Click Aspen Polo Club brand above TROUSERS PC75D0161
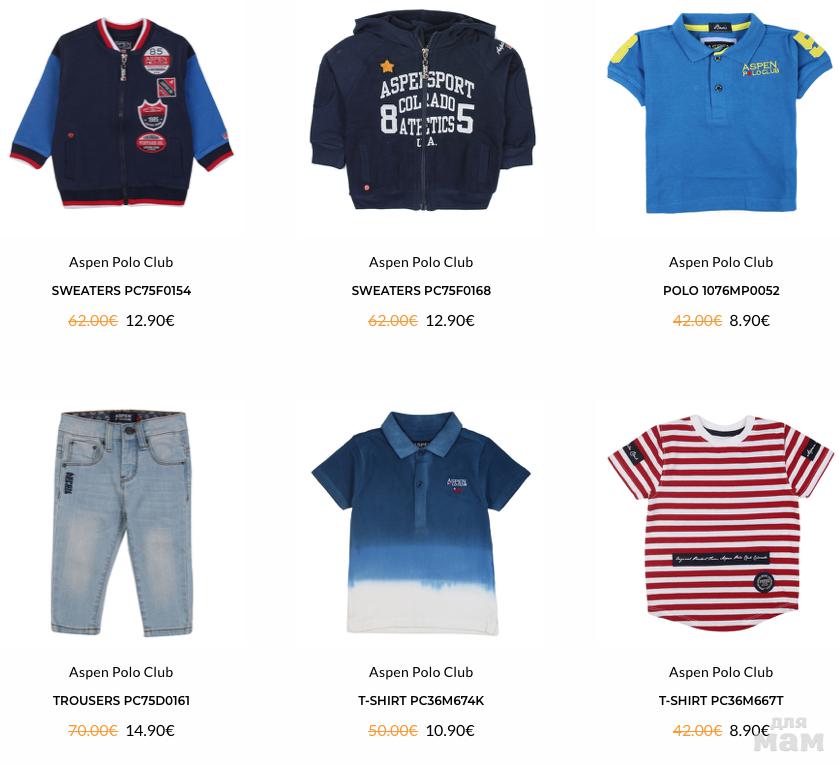 (121, 672)
